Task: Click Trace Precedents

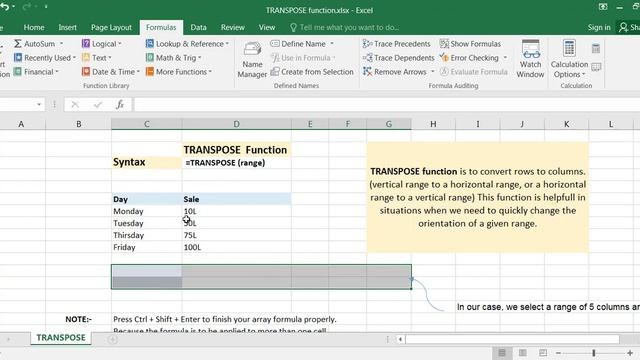Action: 396,44
